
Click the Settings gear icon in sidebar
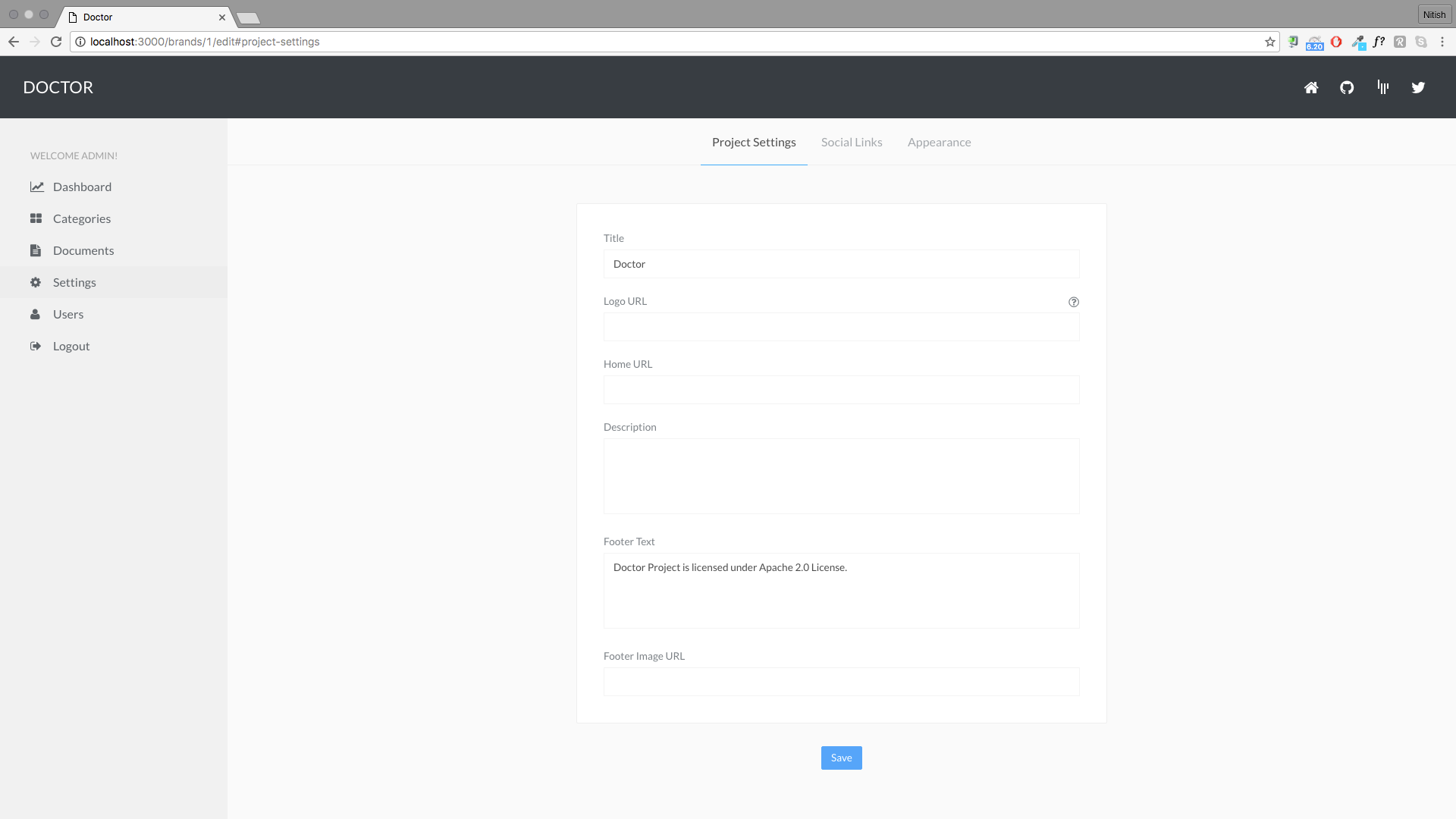coord(36,282)
